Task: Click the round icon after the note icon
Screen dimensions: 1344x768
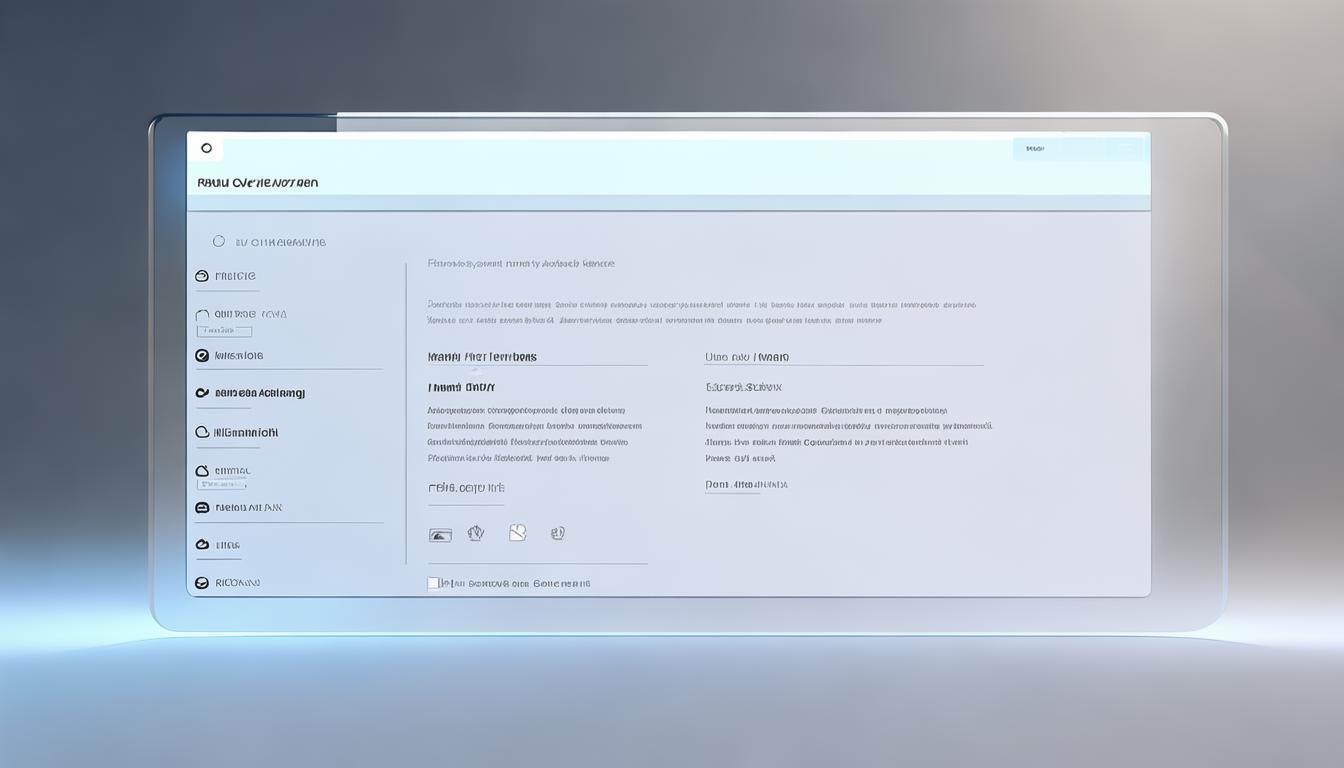Action: click(x=558, y=533)
